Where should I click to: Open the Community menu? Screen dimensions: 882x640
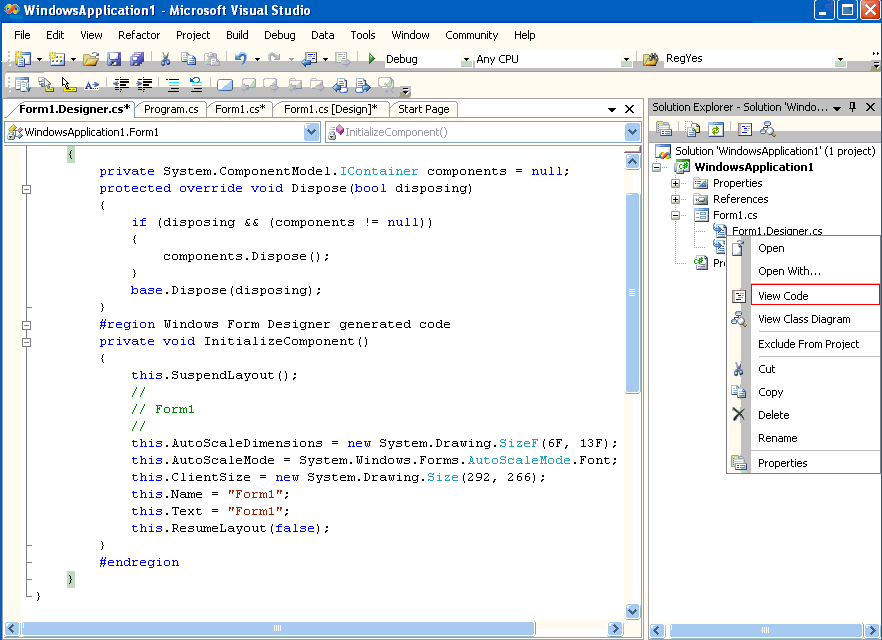[x=471, y=35]
